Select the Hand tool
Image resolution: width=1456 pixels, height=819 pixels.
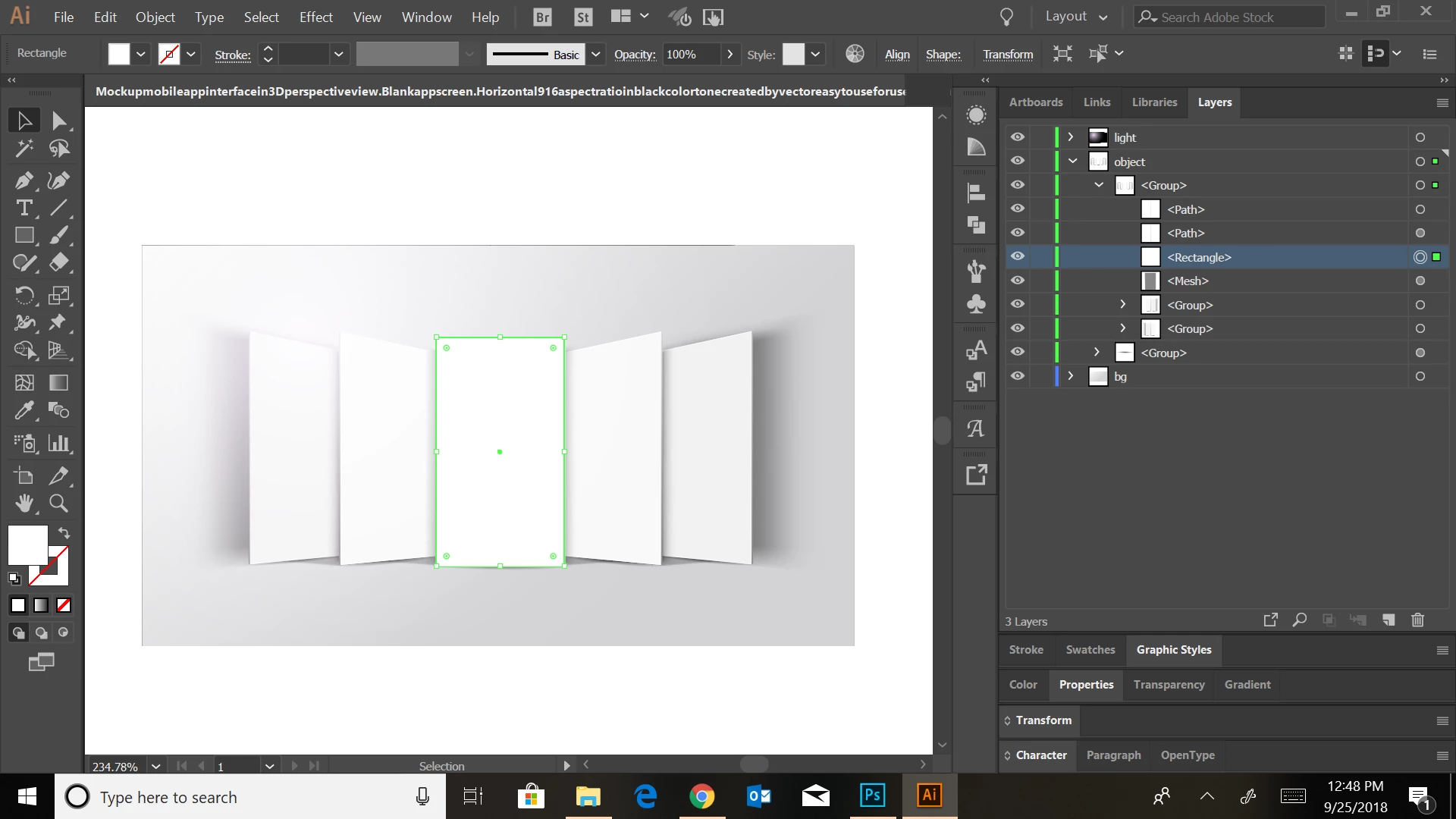[24, 504]
